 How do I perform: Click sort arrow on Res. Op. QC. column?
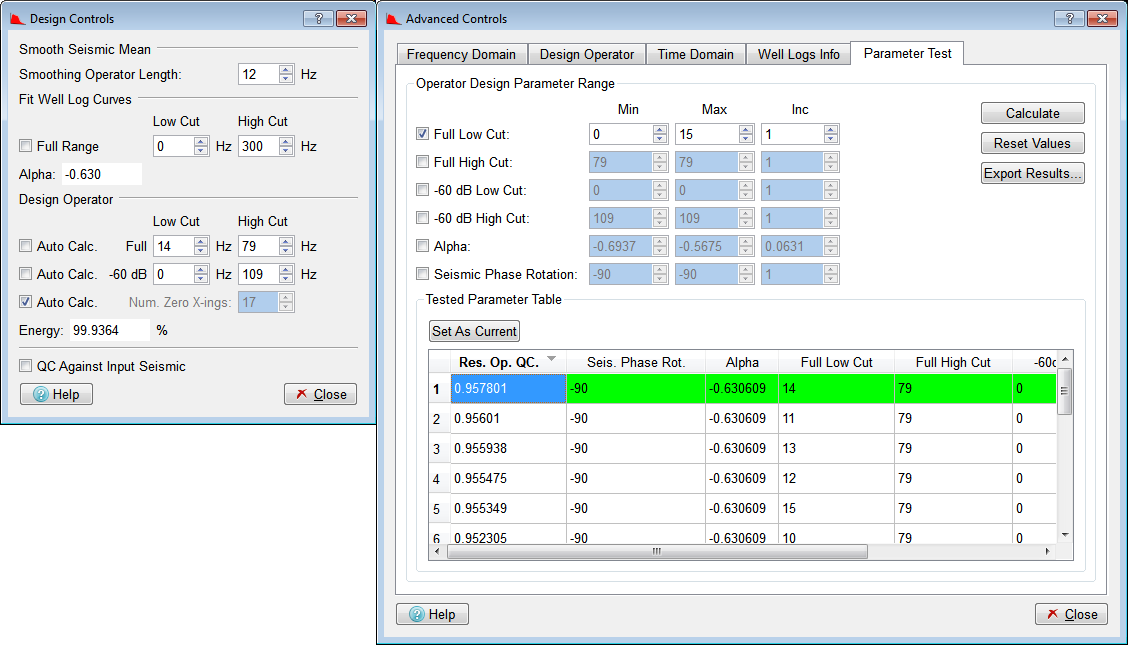coord(552,359)
